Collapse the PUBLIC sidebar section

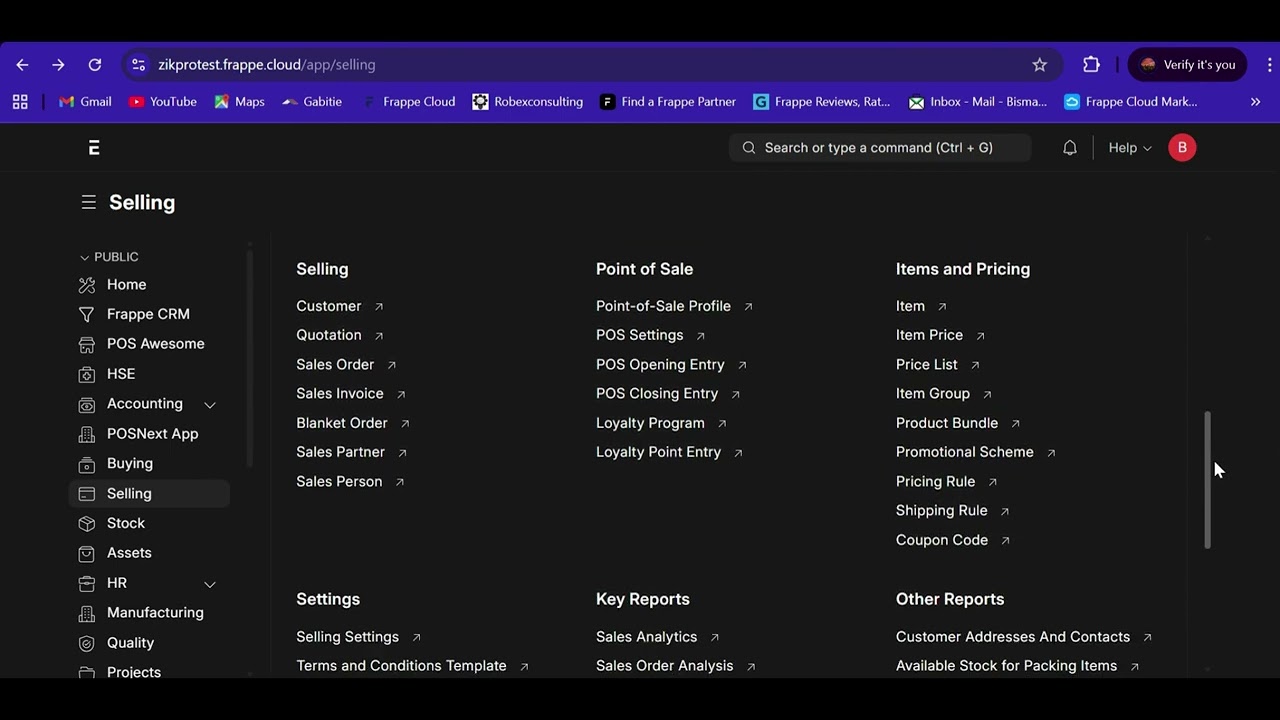click(109, 257)
